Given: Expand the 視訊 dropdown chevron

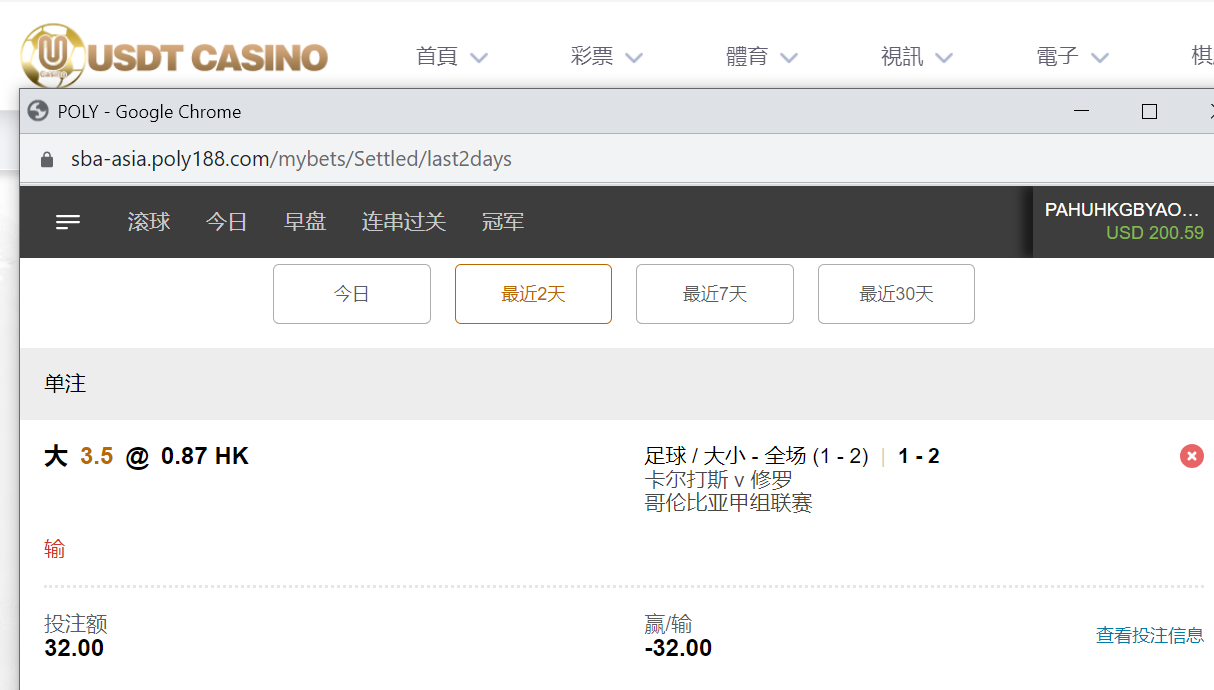Looking at the screenshot, I should (943, 58).
